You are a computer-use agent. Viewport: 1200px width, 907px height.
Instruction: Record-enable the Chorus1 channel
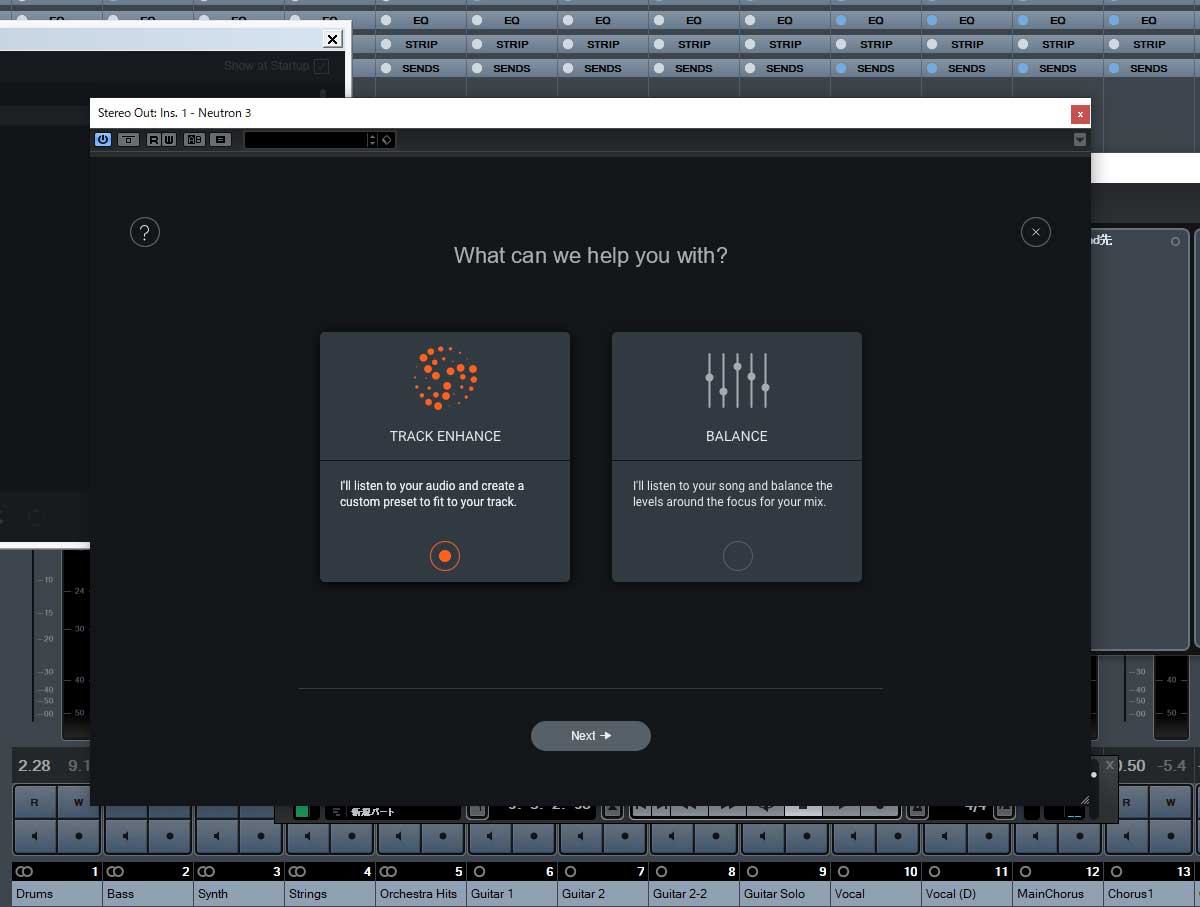pyautogui.click(x=1170, y=836)
